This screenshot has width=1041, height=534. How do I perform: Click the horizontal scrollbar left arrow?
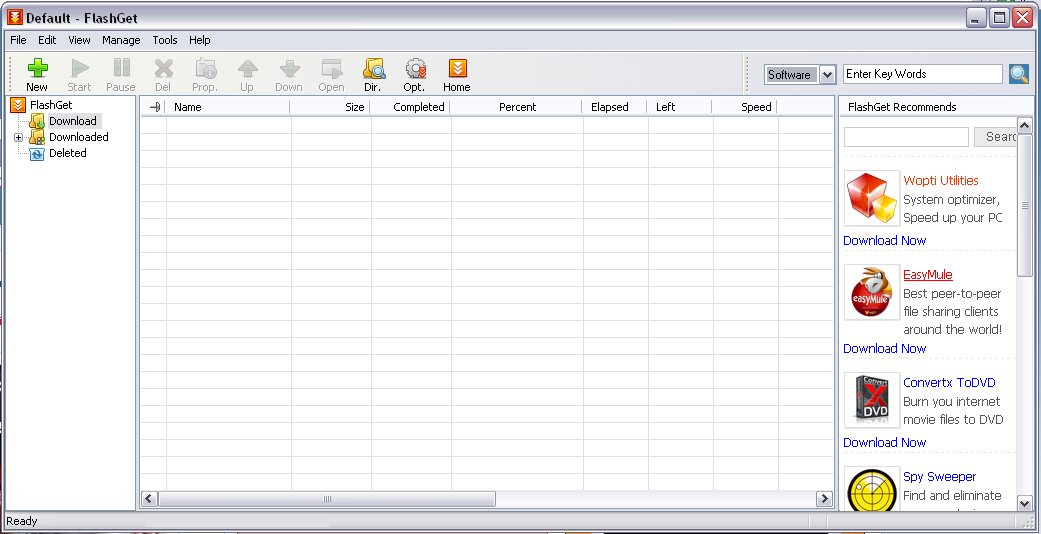tap(149, 498)
